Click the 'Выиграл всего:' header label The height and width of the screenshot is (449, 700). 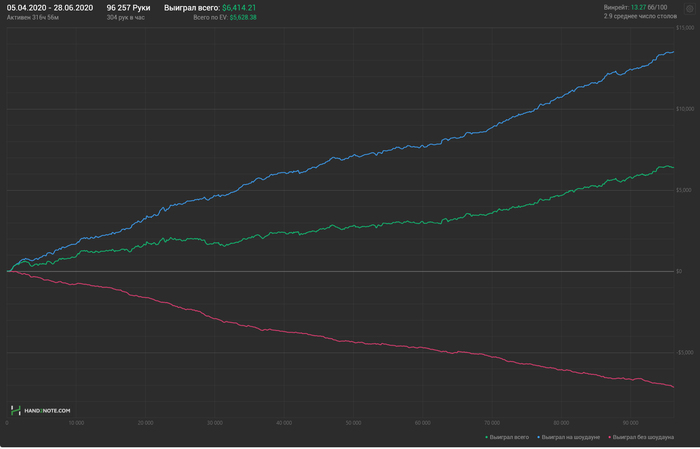point(192,8)
